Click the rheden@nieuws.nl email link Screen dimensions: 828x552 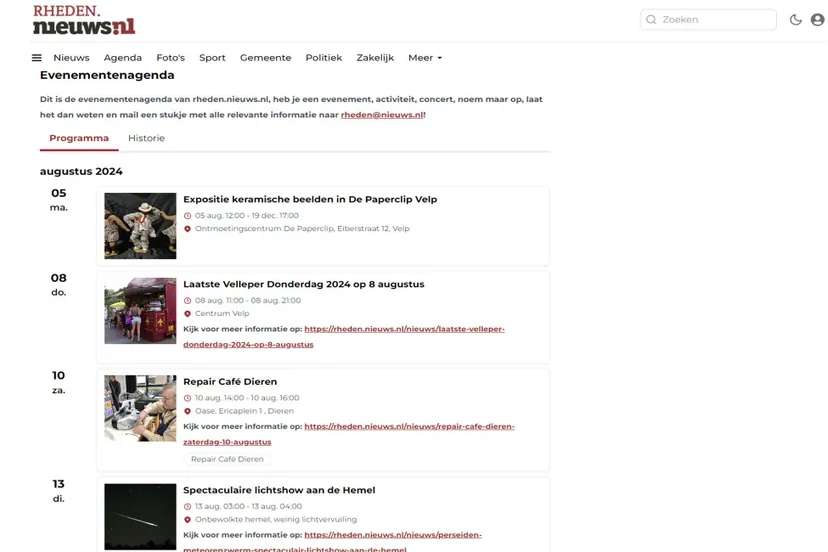tap(381, 115)
